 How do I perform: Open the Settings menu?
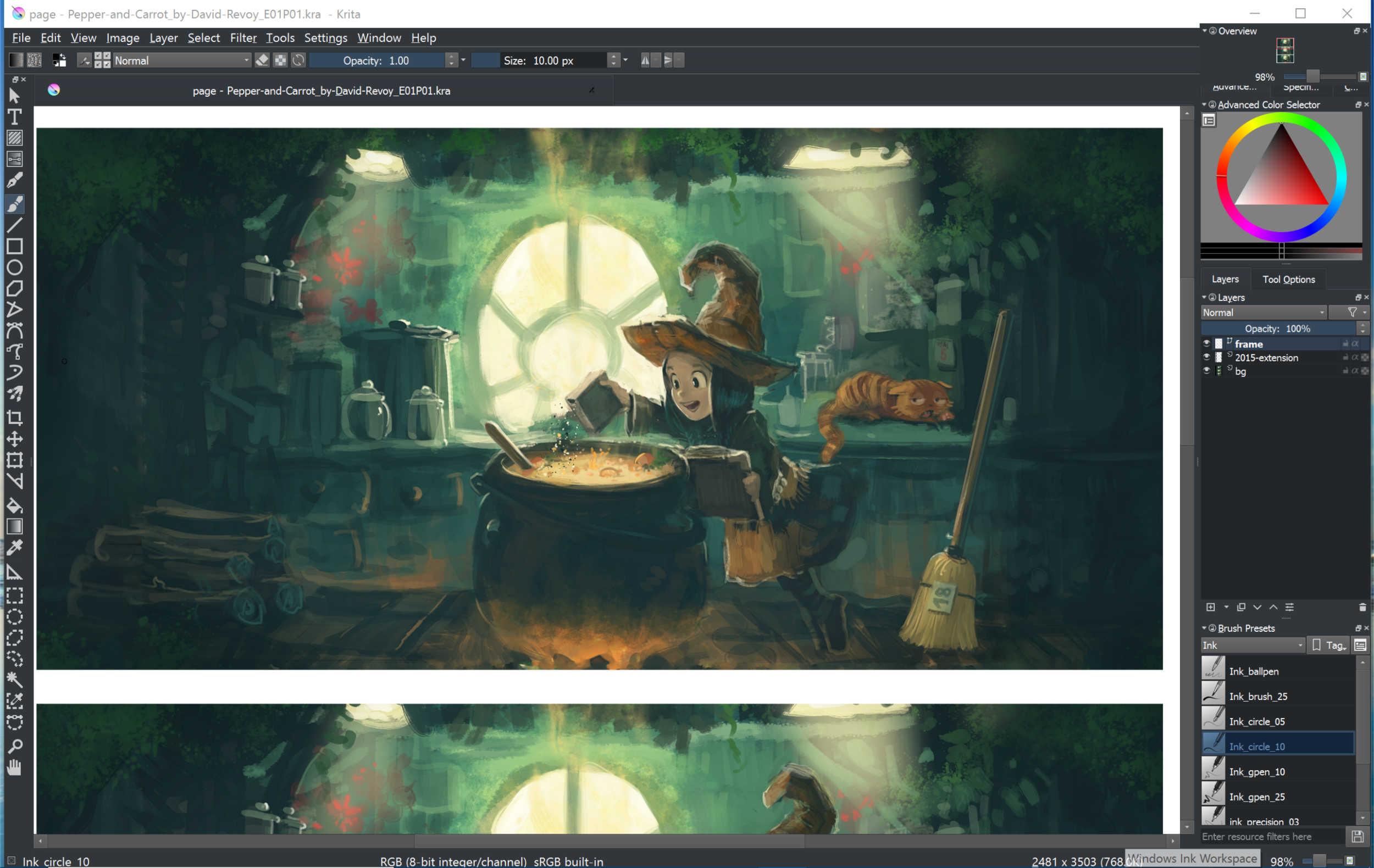pos(325,38)
